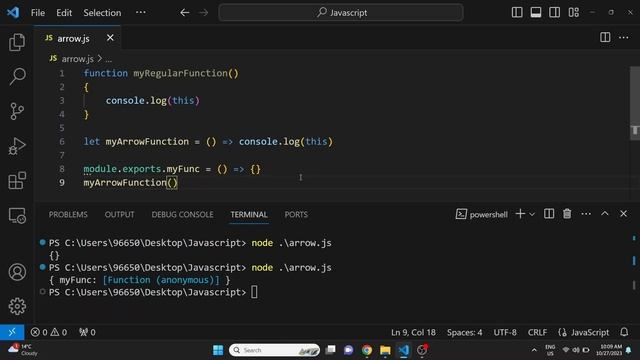Screen dimensions: 640x360
Task: Split the terminal
Action: click(549, 214)
